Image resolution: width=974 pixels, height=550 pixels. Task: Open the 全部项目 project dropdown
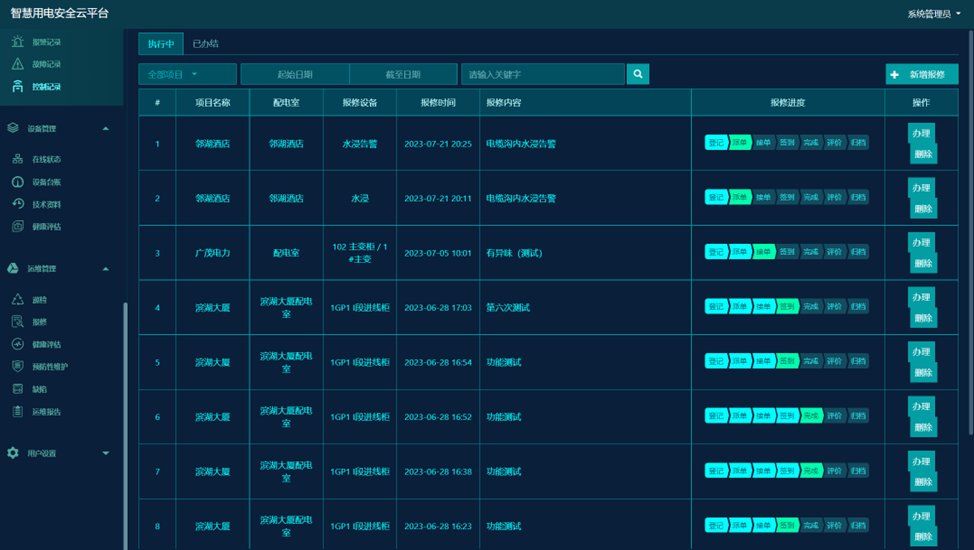187,74
